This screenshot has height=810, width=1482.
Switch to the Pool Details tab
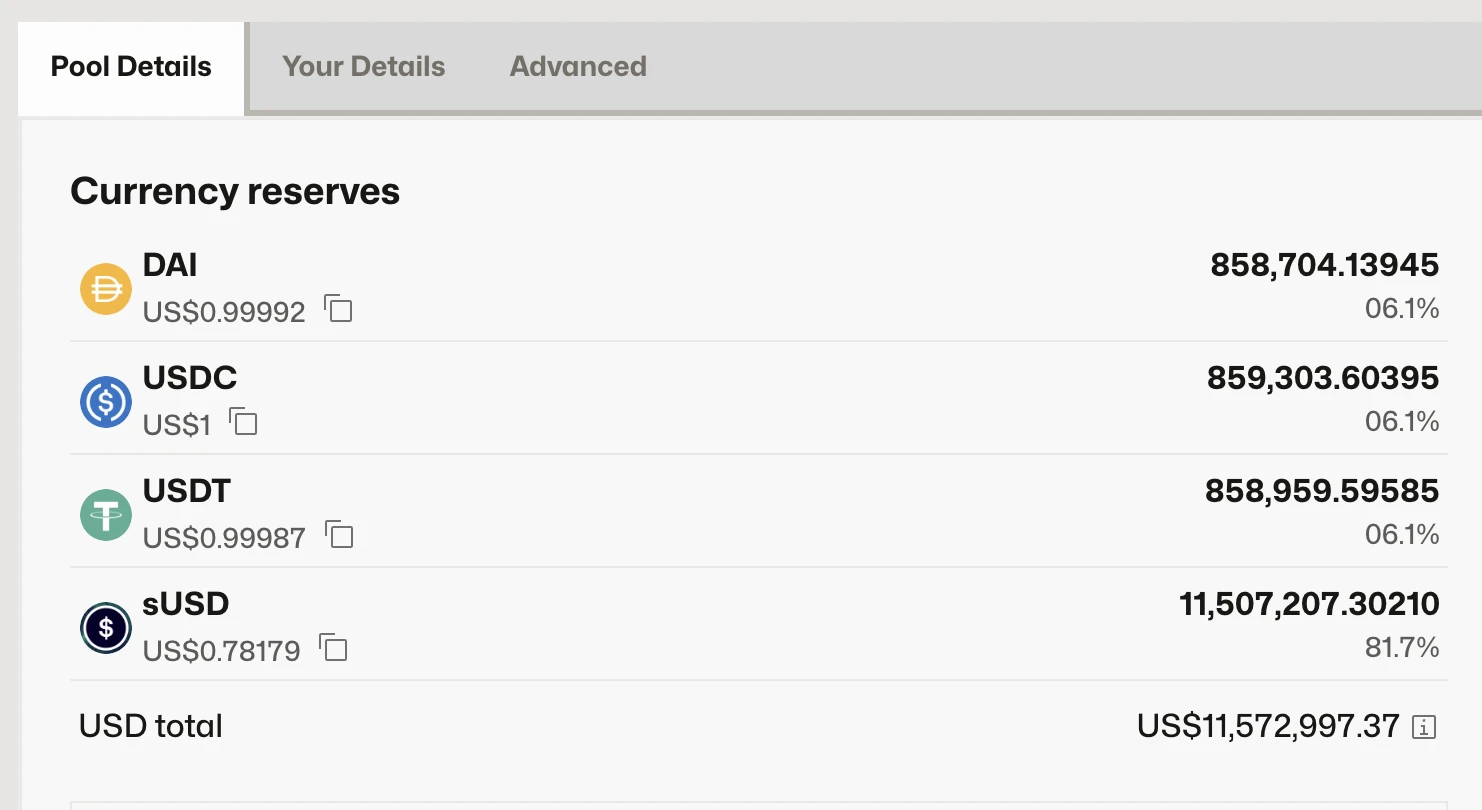(x=131, y=67)
